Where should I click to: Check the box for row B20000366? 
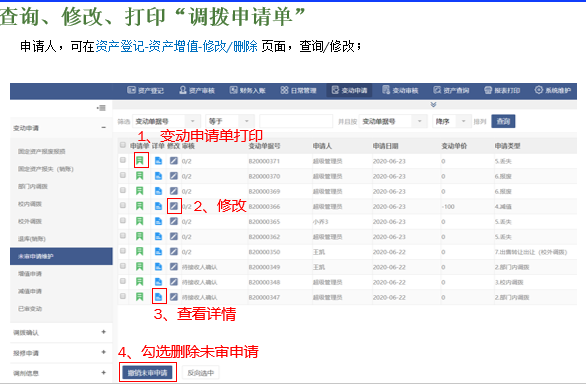point(123,205)
